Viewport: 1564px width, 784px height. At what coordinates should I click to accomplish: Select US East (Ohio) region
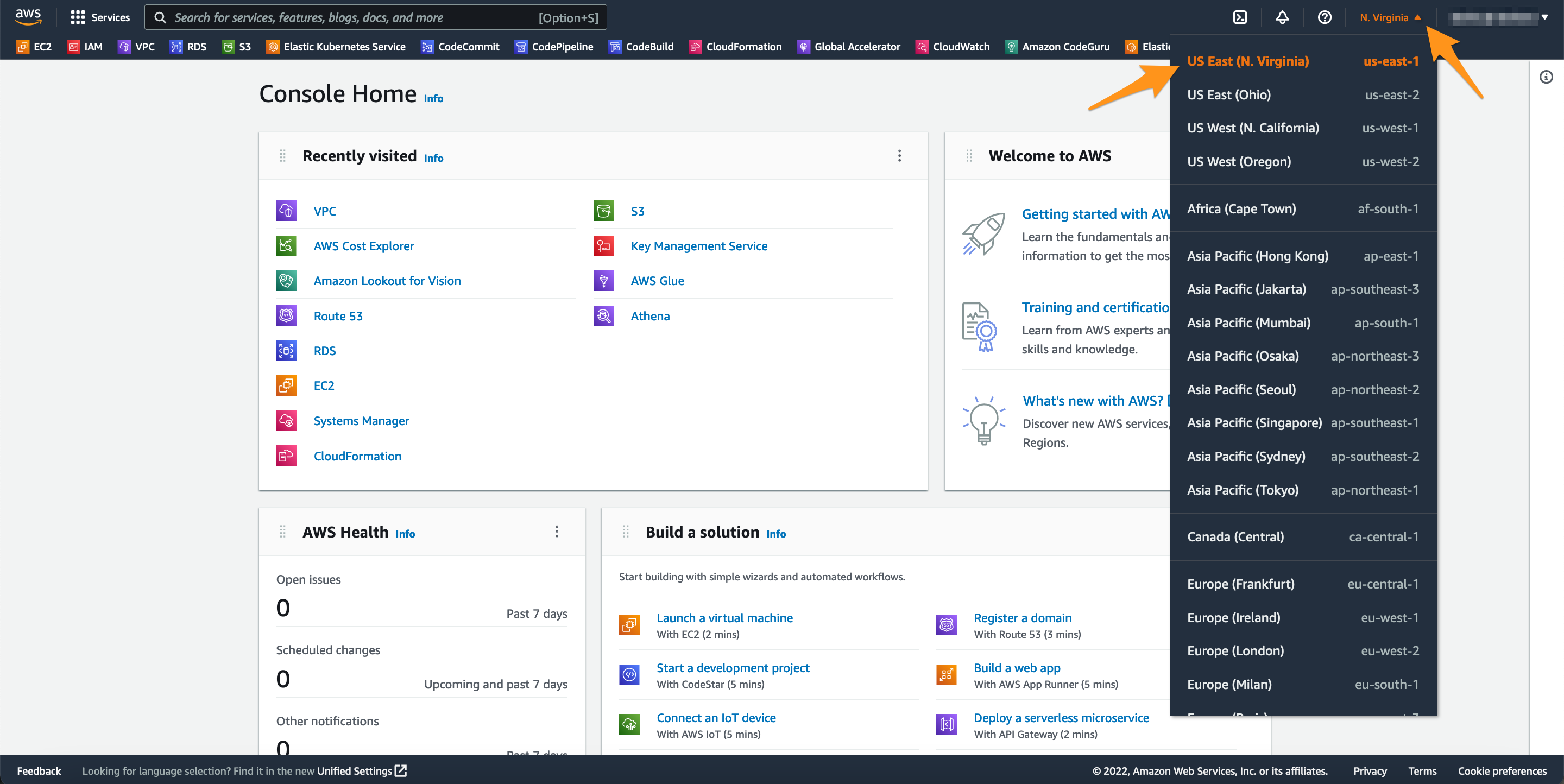(x=1303, y=94)
